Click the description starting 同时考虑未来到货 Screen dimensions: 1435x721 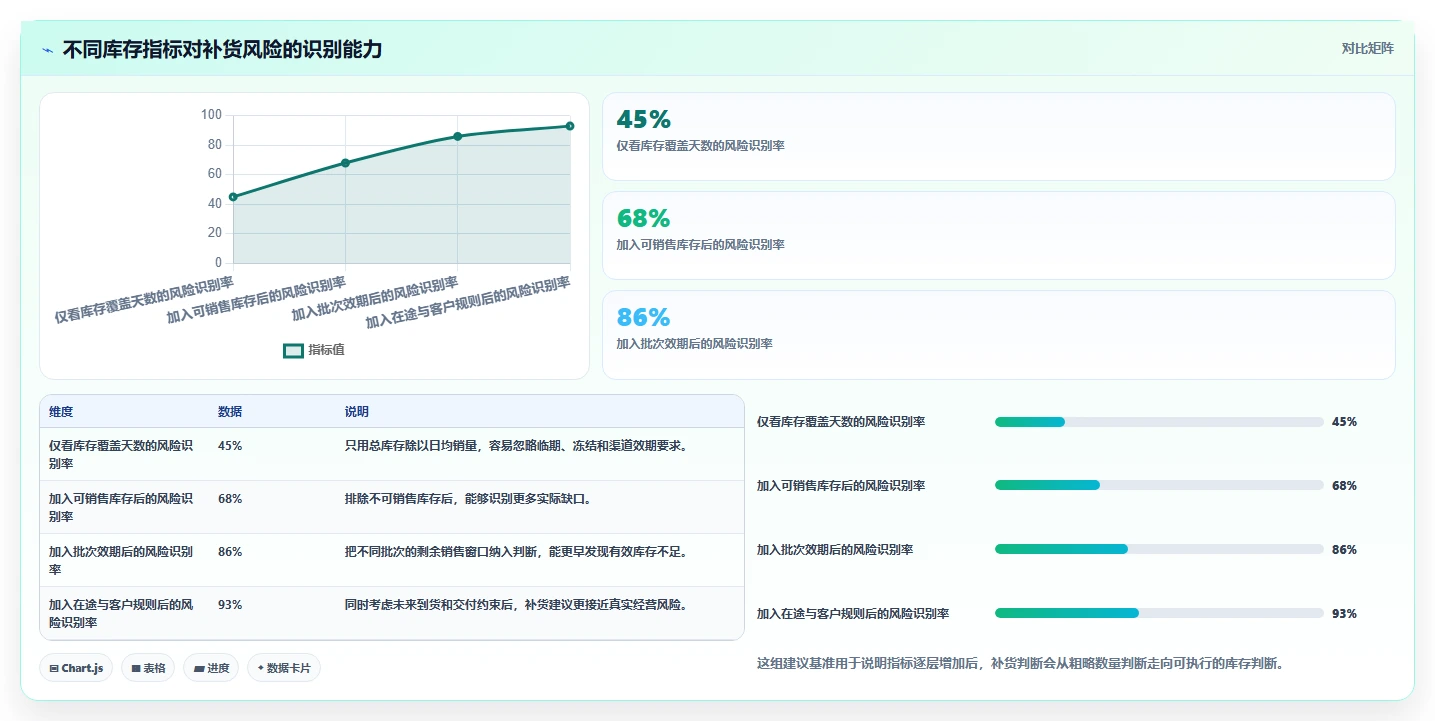tap(516, 604)
